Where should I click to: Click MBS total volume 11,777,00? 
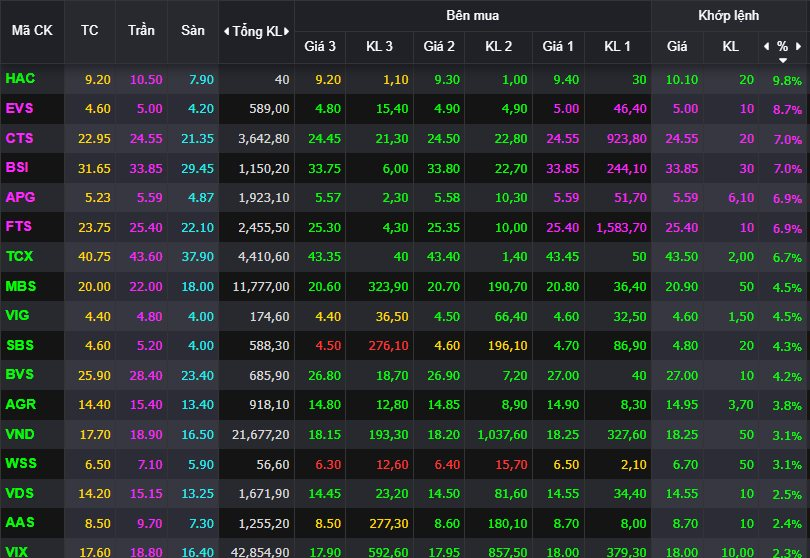tap(261, 287)
